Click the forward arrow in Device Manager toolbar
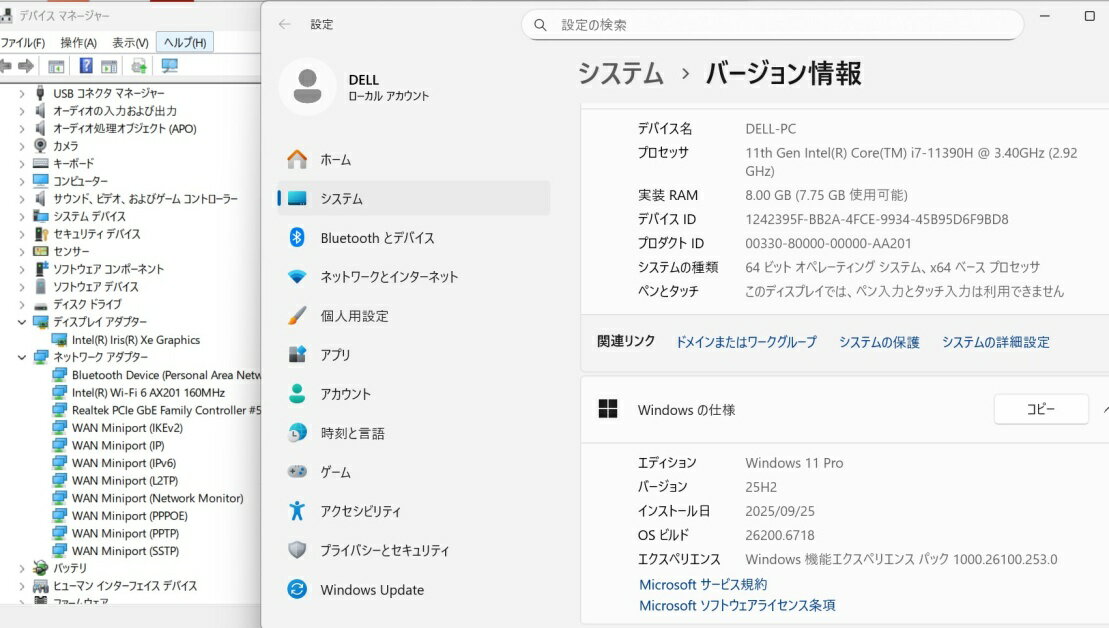 tap(26, 66)
